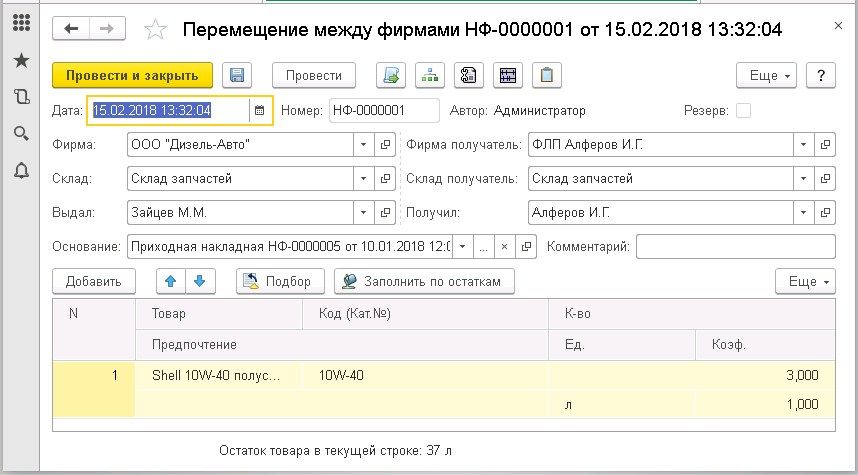Close the document tab with X

tap(838, 25)
